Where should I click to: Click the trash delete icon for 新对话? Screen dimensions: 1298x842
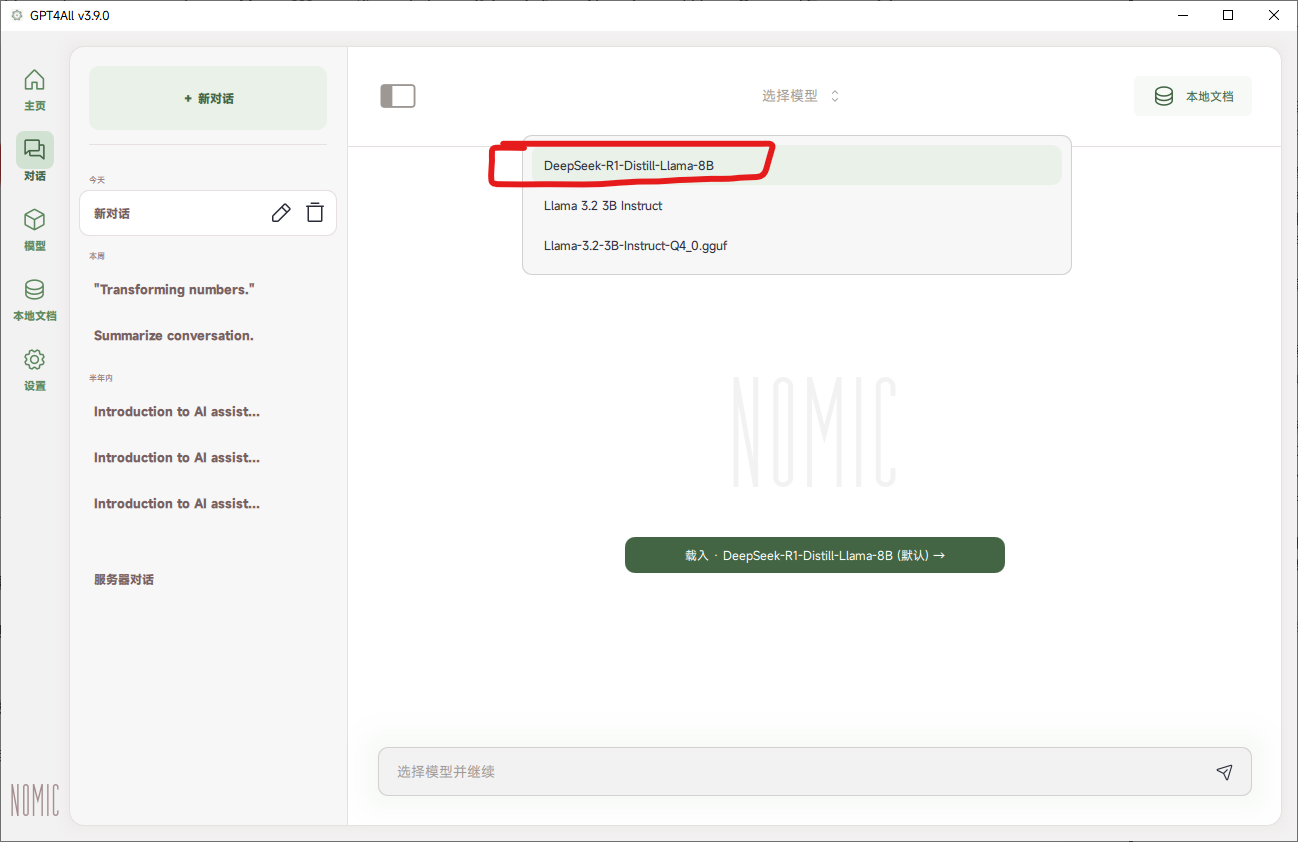coord(315,212)
